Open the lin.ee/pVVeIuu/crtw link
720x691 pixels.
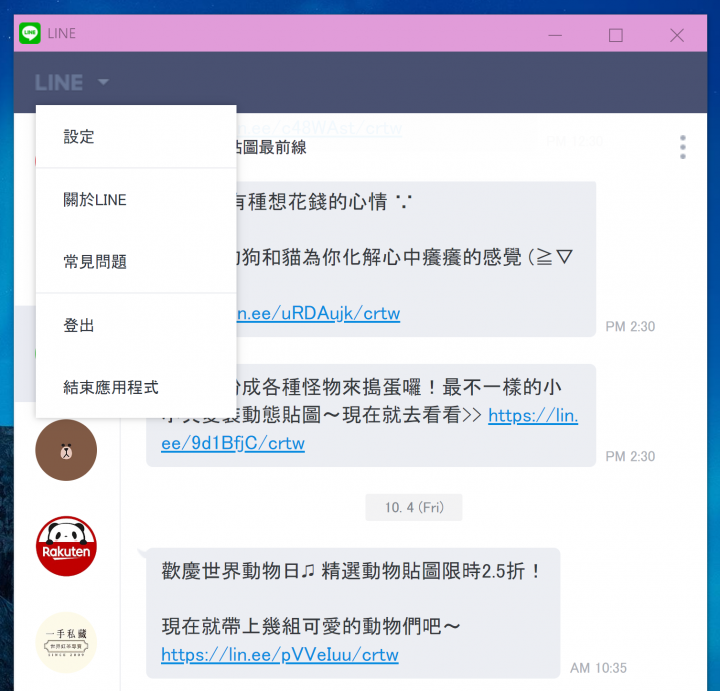280,654
